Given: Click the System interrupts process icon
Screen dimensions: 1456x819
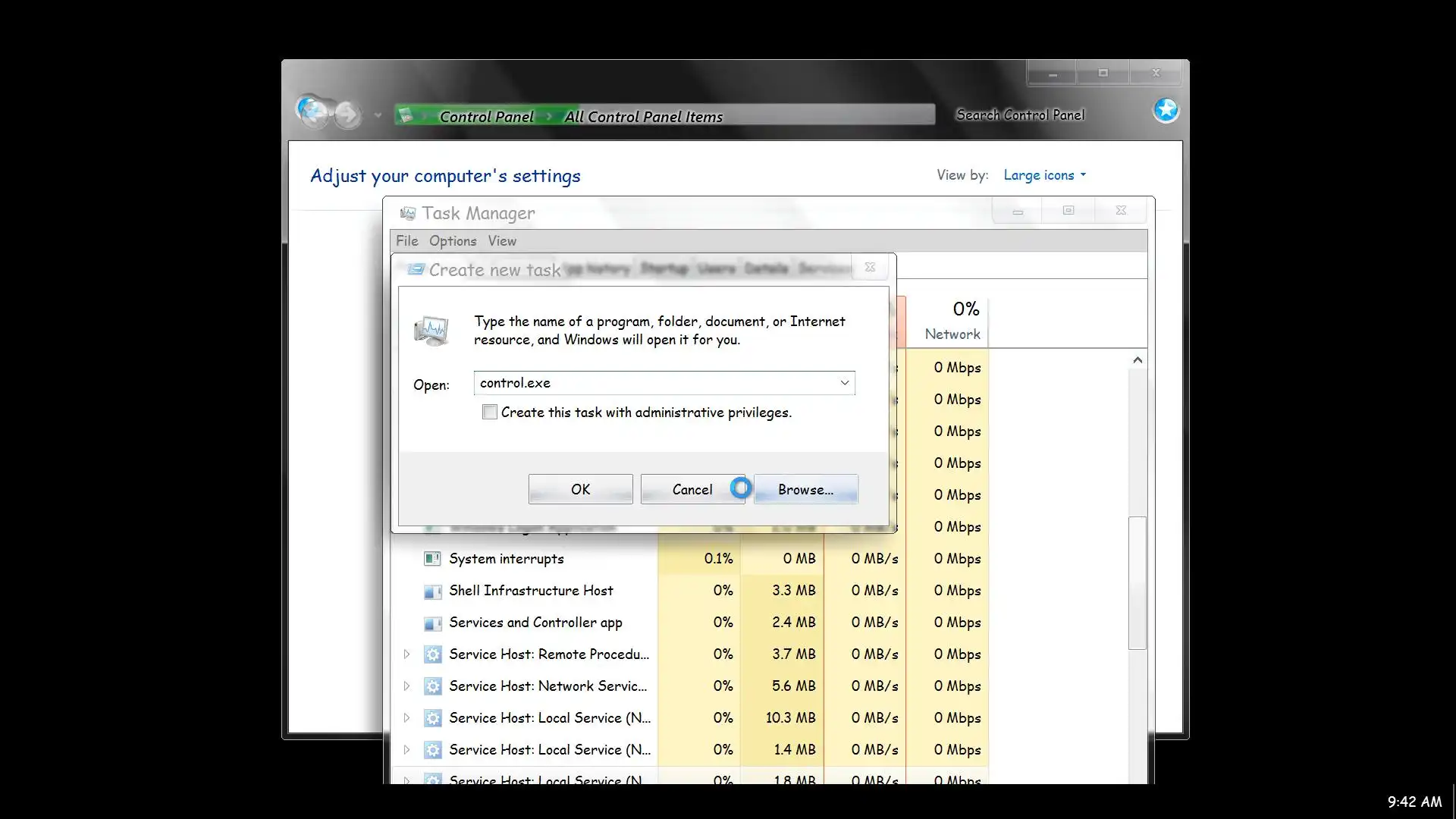Looking at the screenshot, I should coord(432,559).
